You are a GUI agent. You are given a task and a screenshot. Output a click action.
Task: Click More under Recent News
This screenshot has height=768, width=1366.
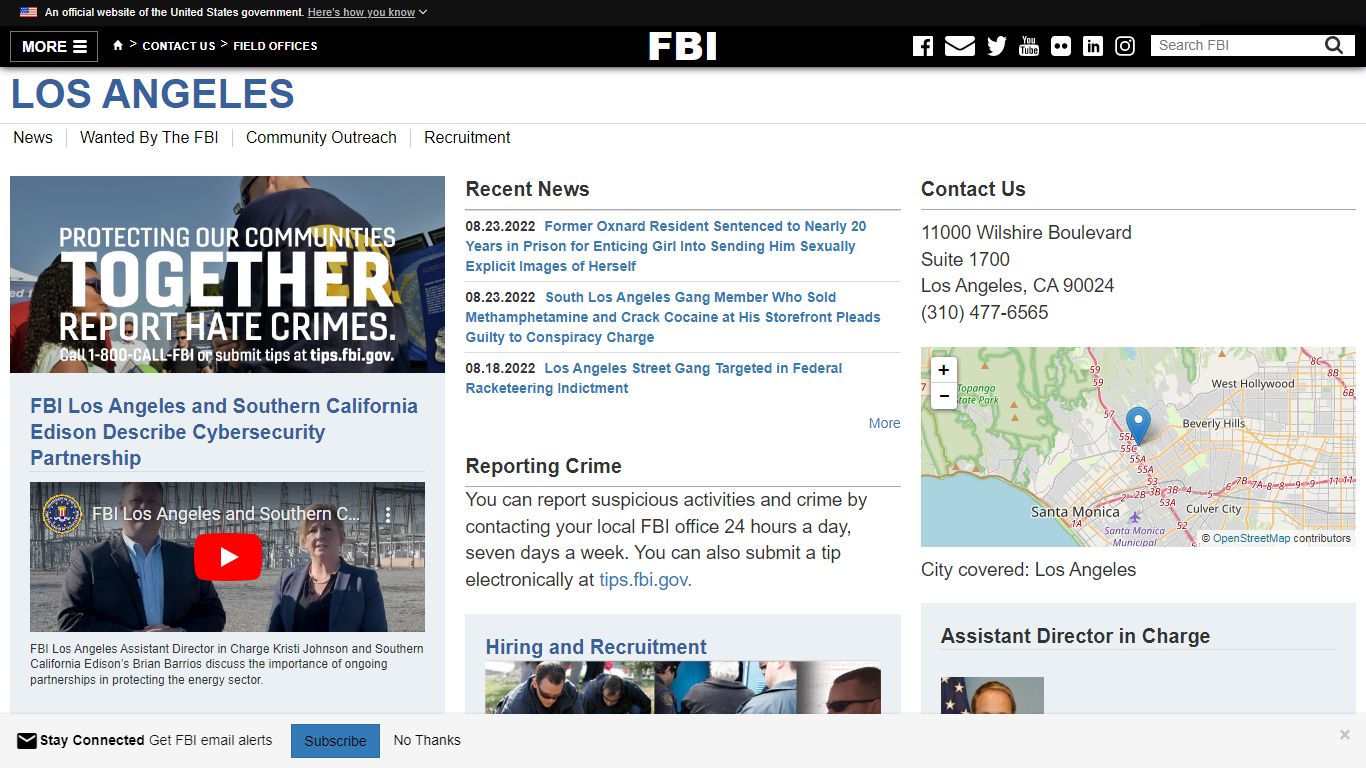pos(884,423)
